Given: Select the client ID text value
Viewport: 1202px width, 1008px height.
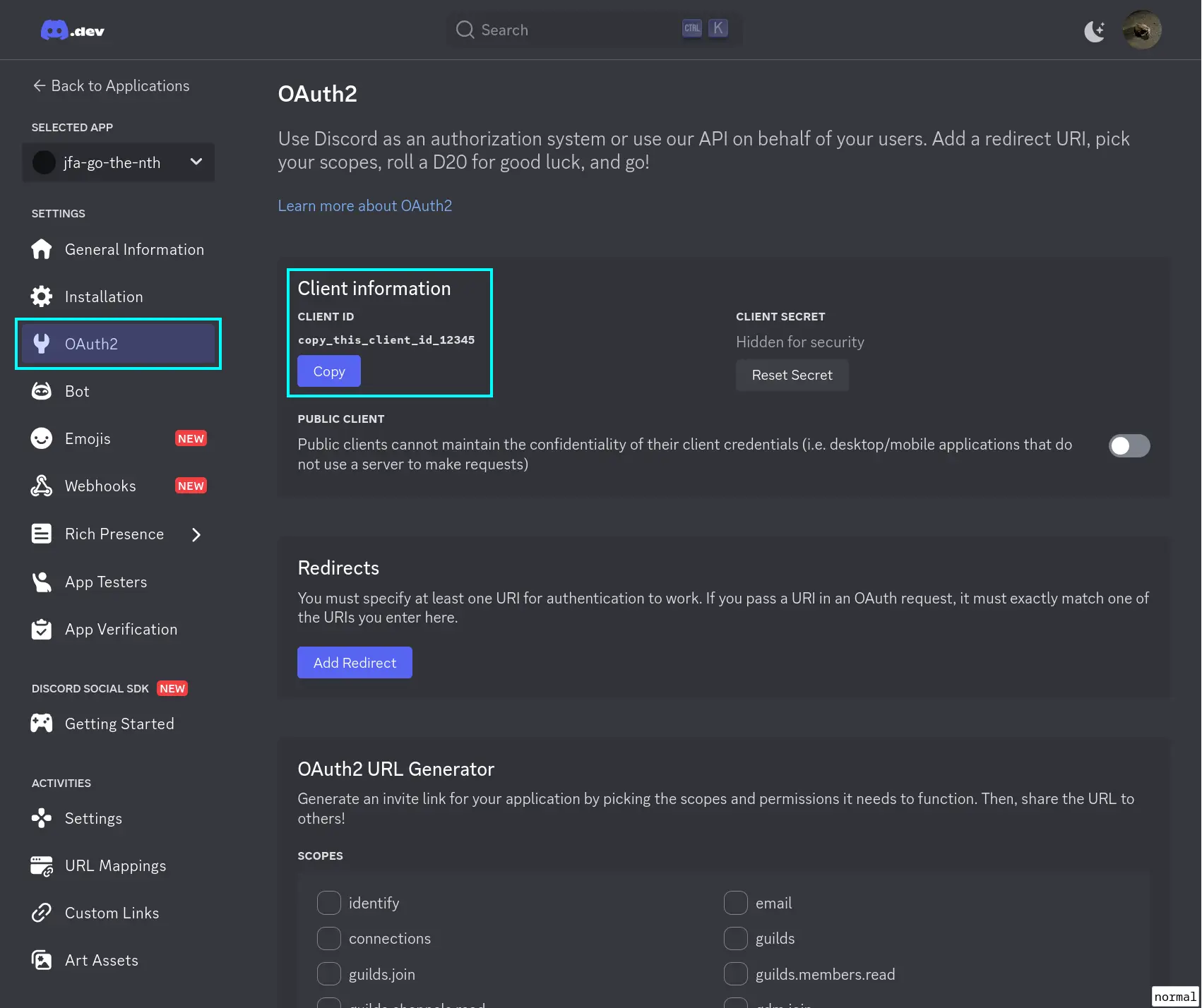Looking at the screenshot, I should (386, 340).
